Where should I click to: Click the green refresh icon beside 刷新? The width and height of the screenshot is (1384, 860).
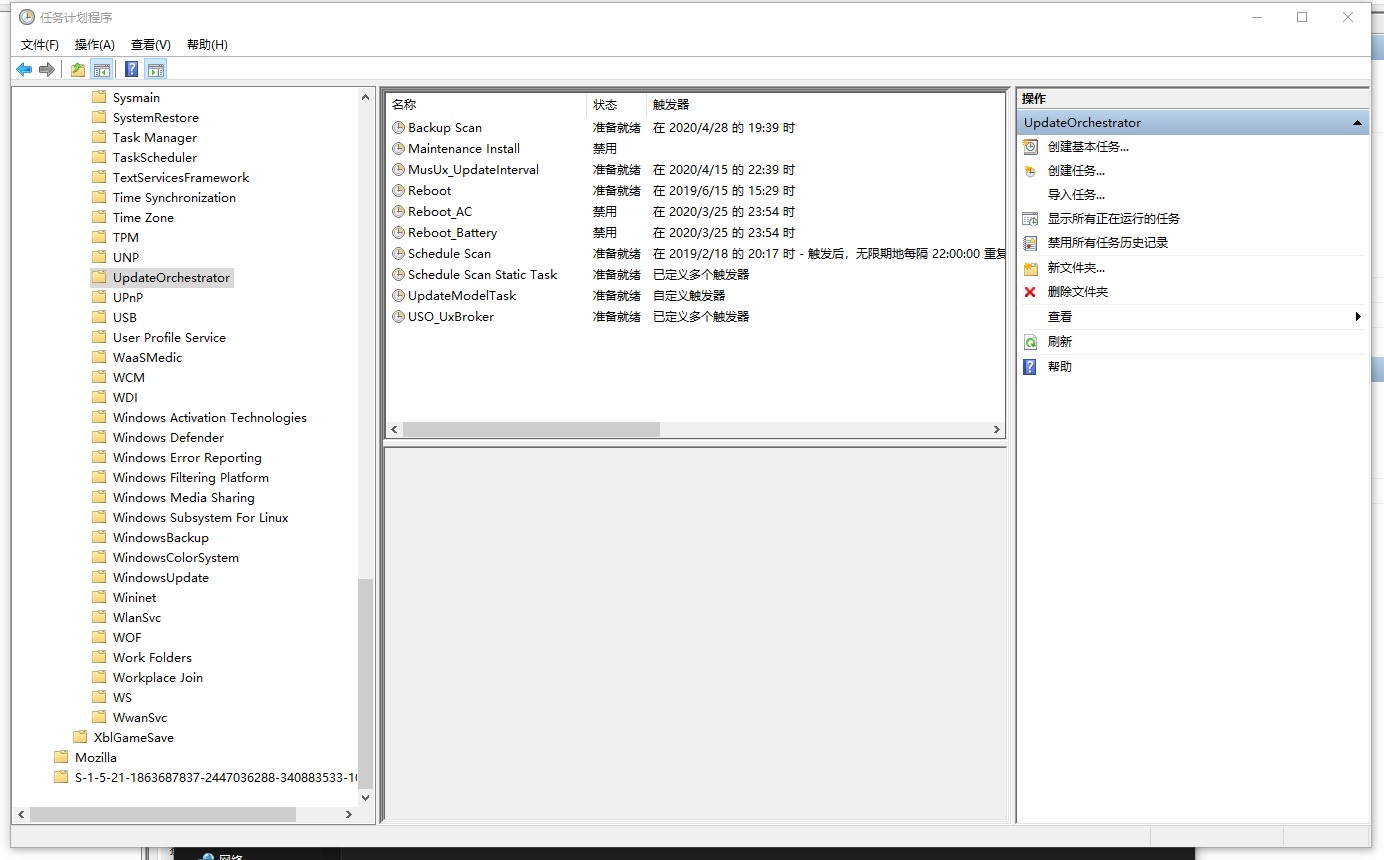(x=1030, y=342)
